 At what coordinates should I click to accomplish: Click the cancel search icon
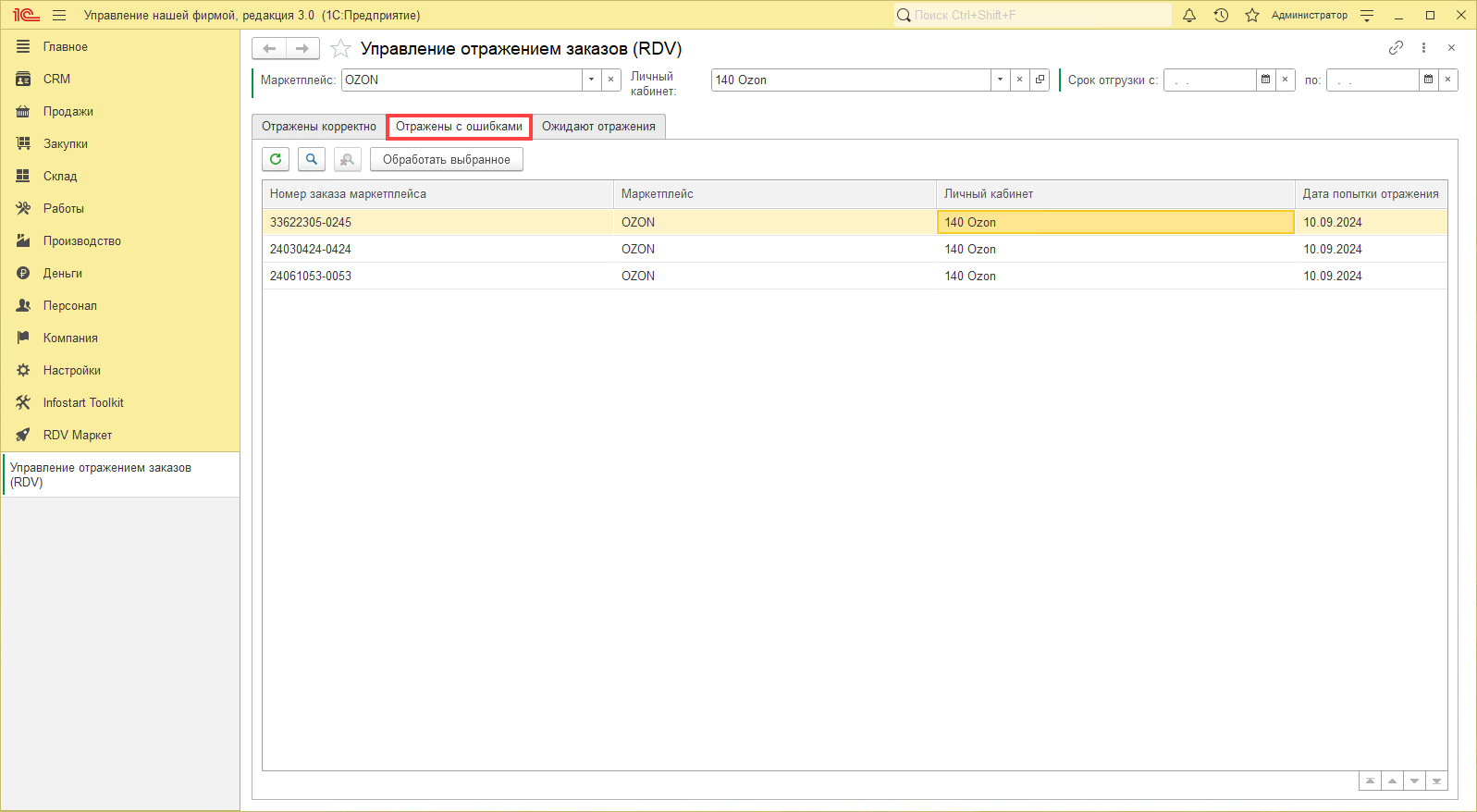click(x=348, y=159)
